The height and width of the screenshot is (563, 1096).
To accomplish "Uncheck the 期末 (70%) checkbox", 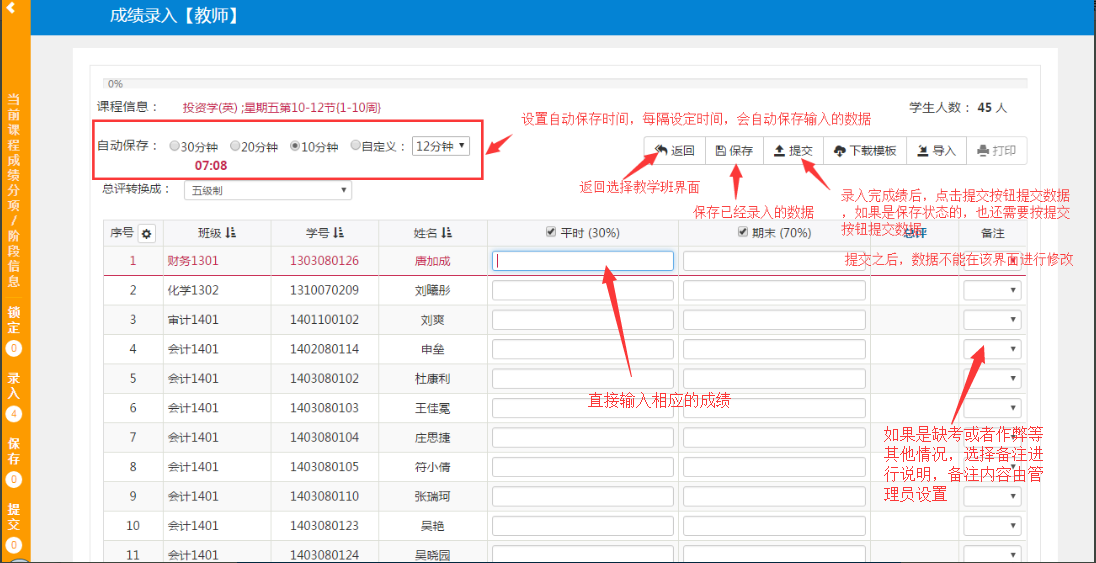I will 743,233.
